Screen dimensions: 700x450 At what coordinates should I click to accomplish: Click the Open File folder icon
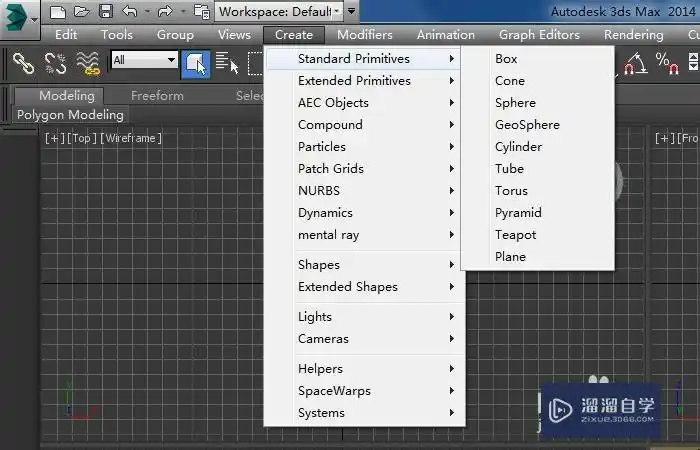(81, 12)
